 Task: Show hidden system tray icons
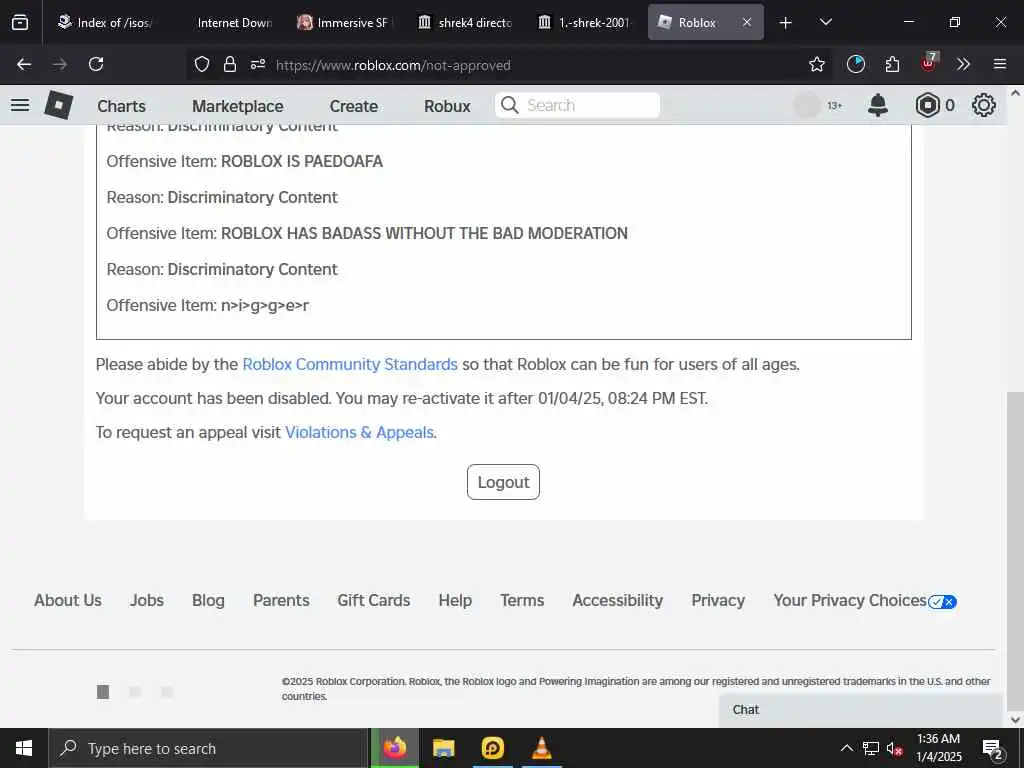coord(846,748)
